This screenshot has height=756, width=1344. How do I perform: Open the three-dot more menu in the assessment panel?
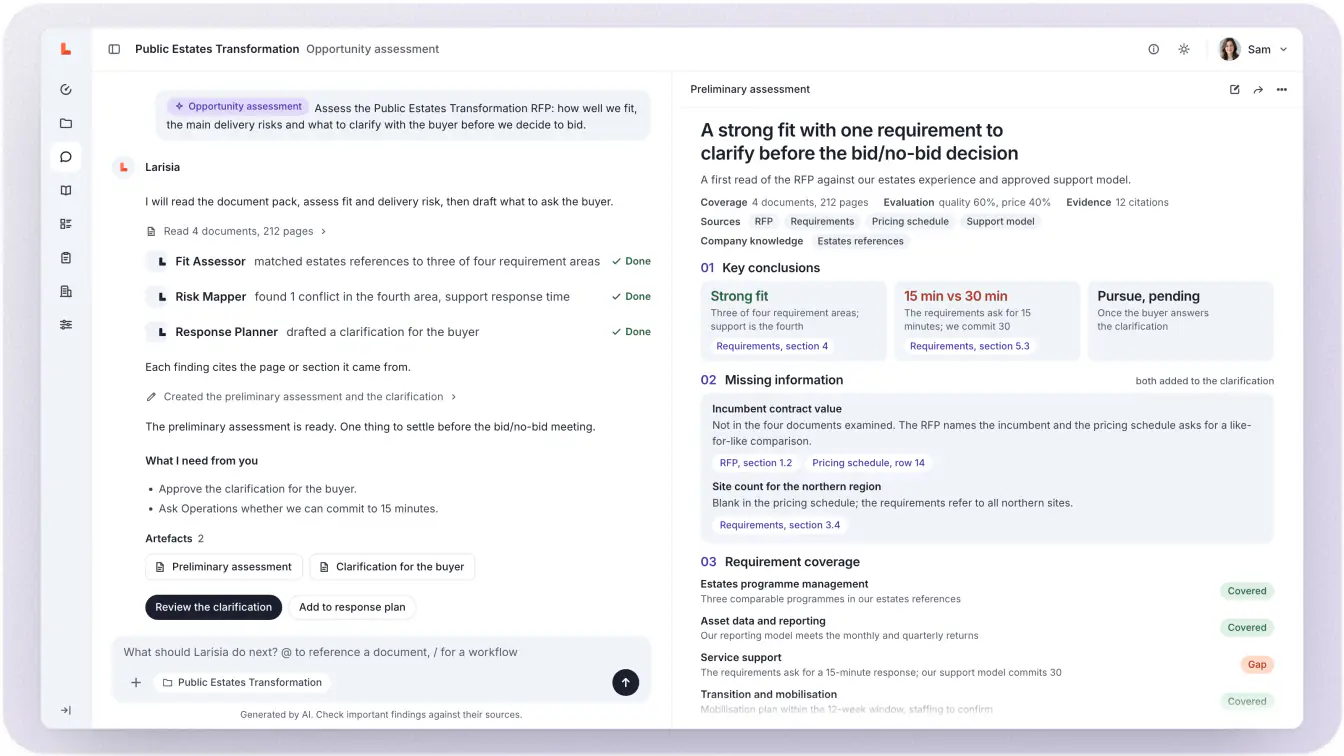pos(1282,90)
